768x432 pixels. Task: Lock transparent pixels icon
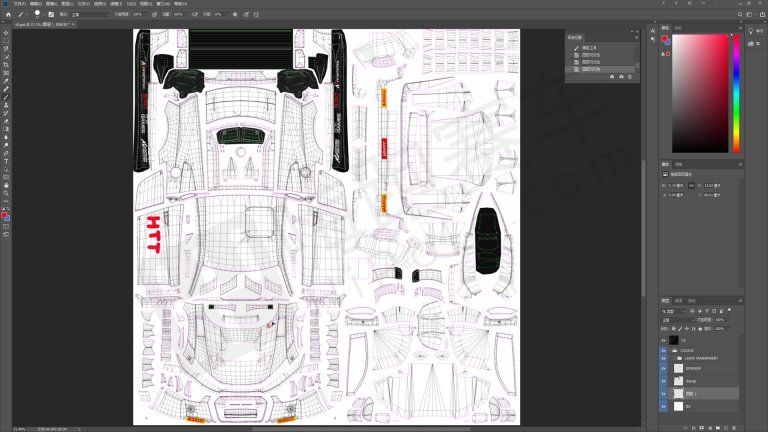673,329
